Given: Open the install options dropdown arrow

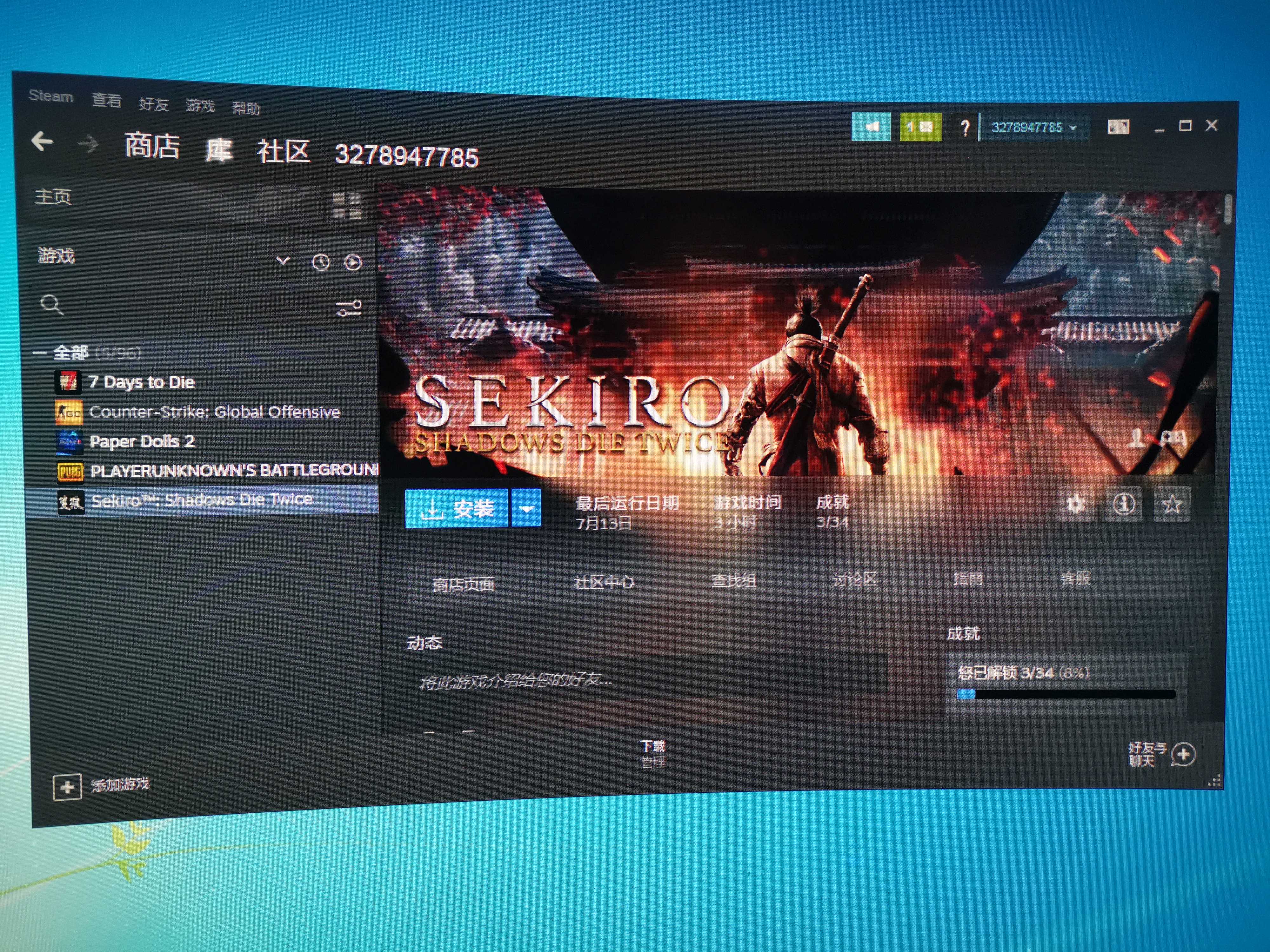Looking at the screenshot, I should click(x=526, y=508).
